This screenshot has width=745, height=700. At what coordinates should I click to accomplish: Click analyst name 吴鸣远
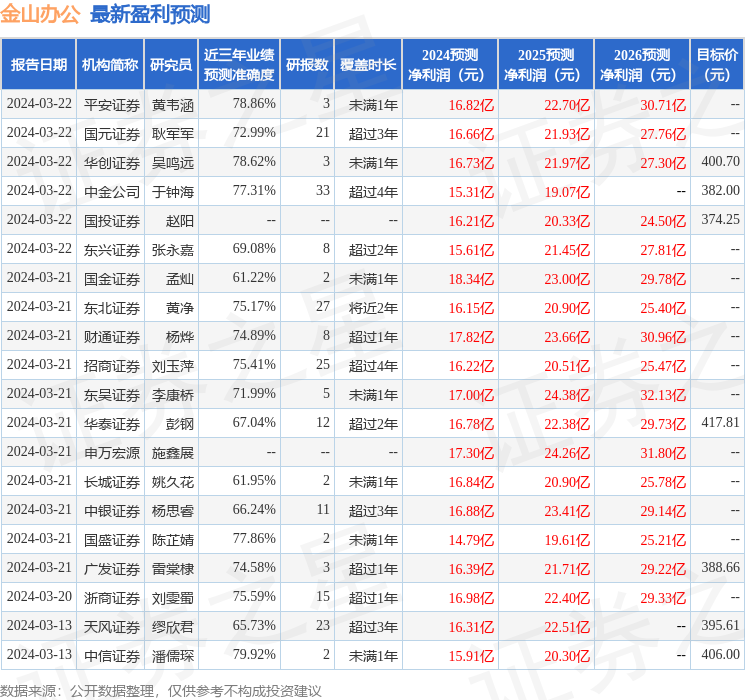click(x=172, y=163)
